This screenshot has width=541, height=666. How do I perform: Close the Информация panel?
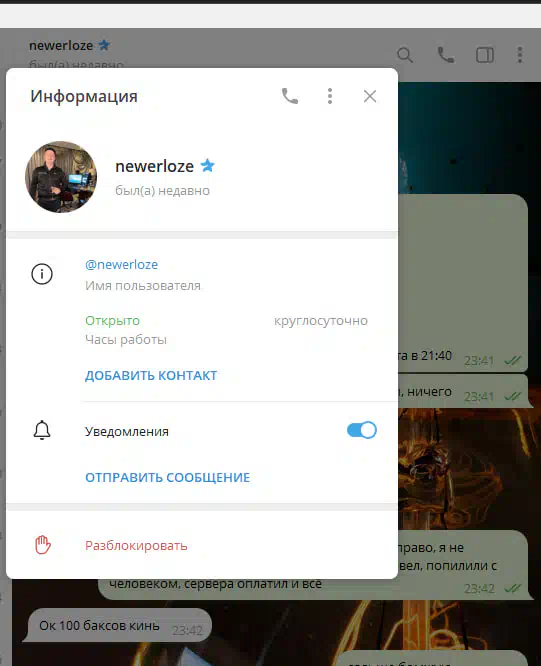pyautogui.click(x=370, y=96)
